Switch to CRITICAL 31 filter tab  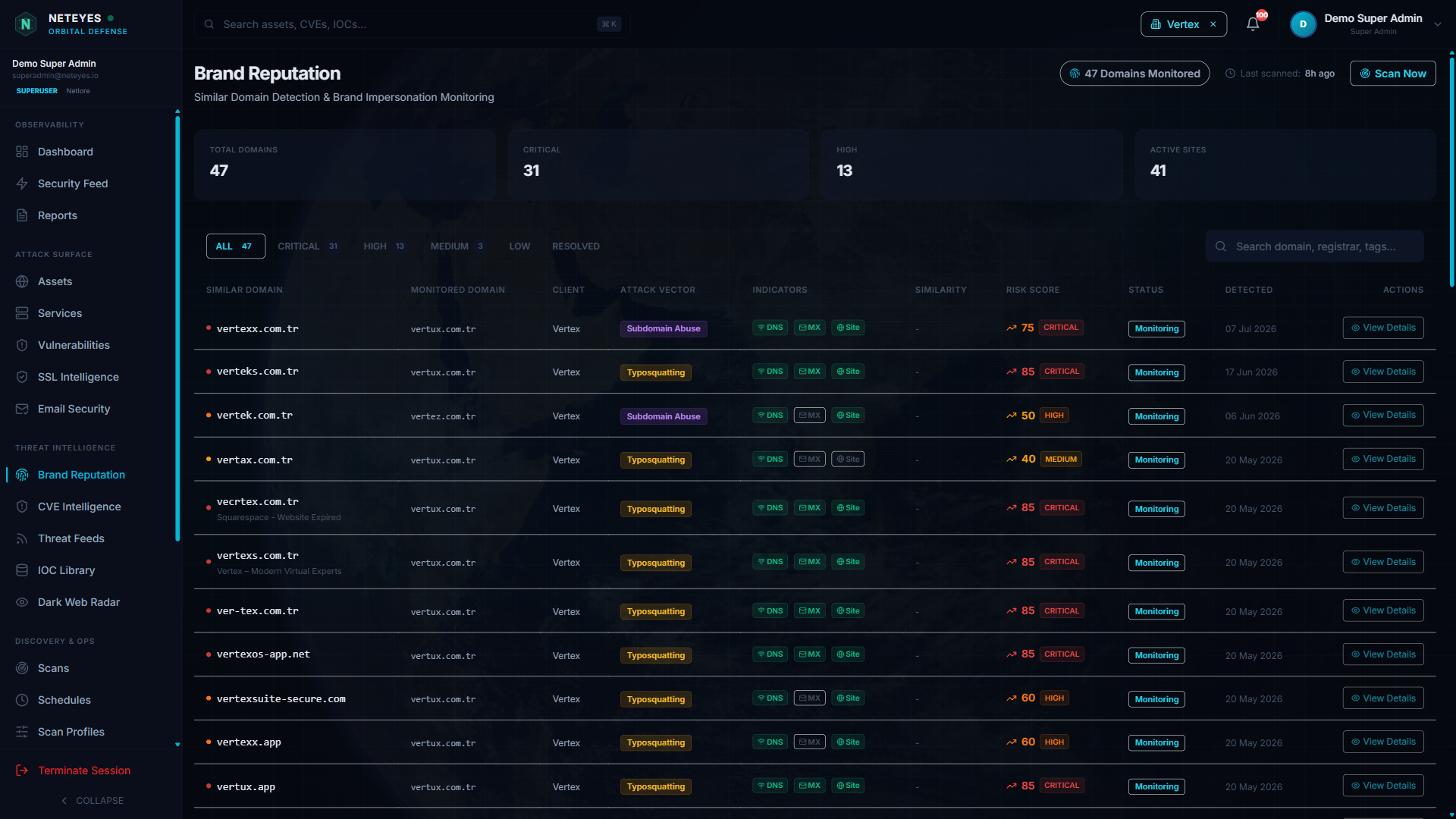pyautogui.click(x=308, y=246)
